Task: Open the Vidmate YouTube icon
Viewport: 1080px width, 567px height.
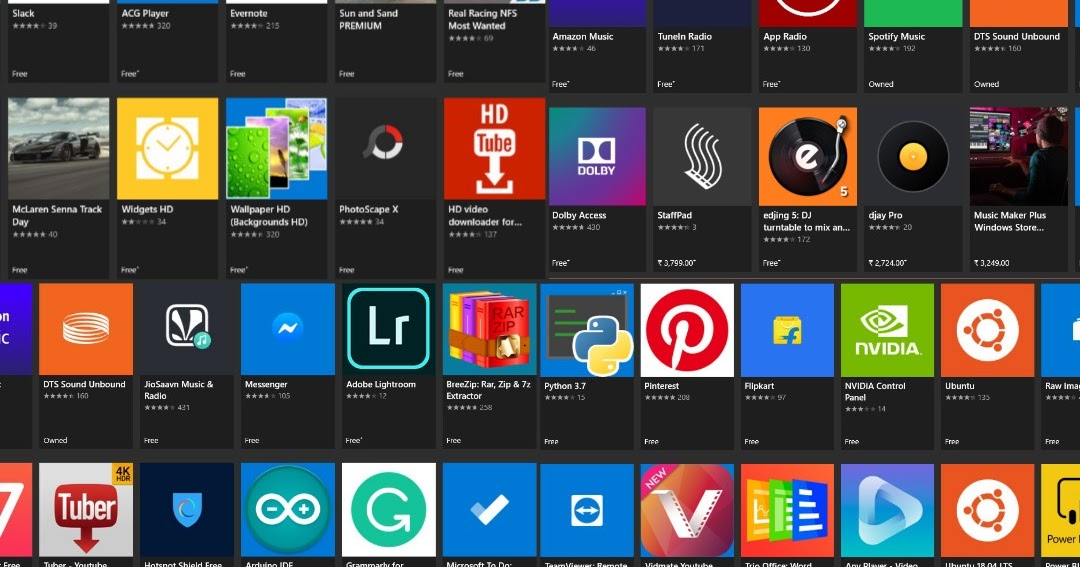Action: click(687, 511)
